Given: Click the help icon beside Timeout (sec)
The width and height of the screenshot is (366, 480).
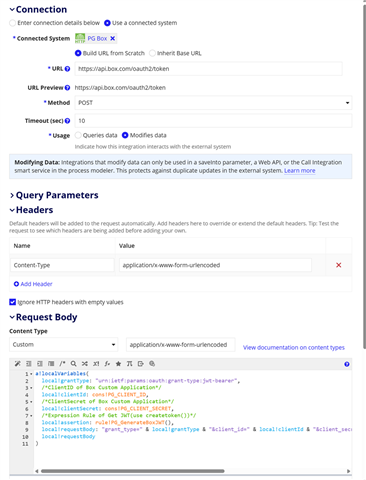Looking at the screenshot, I should (x=67, y=121).
